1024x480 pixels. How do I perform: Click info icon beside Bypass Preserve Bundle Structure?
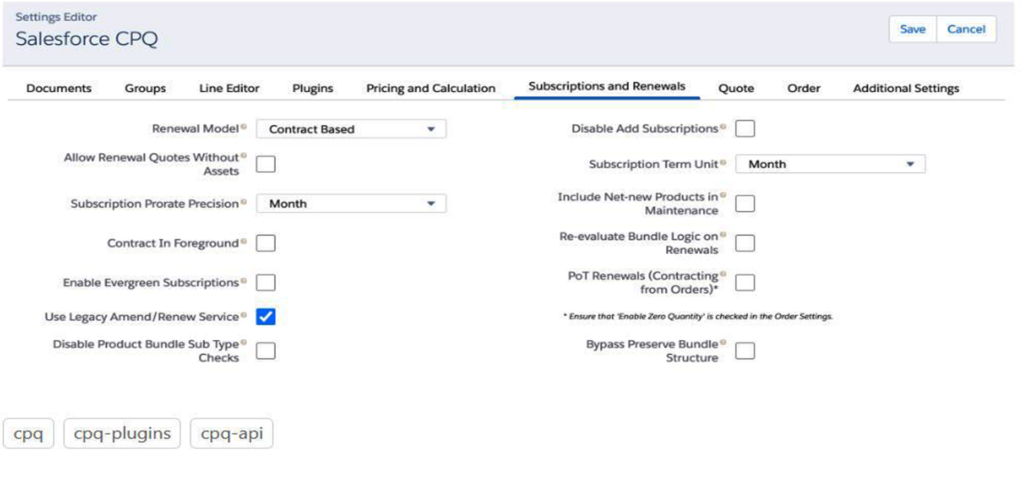pos(723,342)
